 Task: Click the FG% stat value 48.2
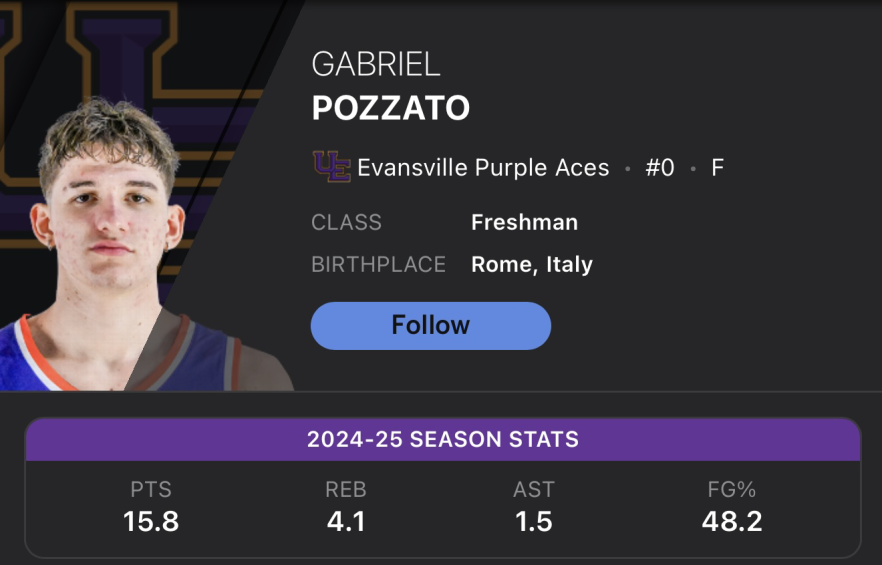[x=732, y=522]
